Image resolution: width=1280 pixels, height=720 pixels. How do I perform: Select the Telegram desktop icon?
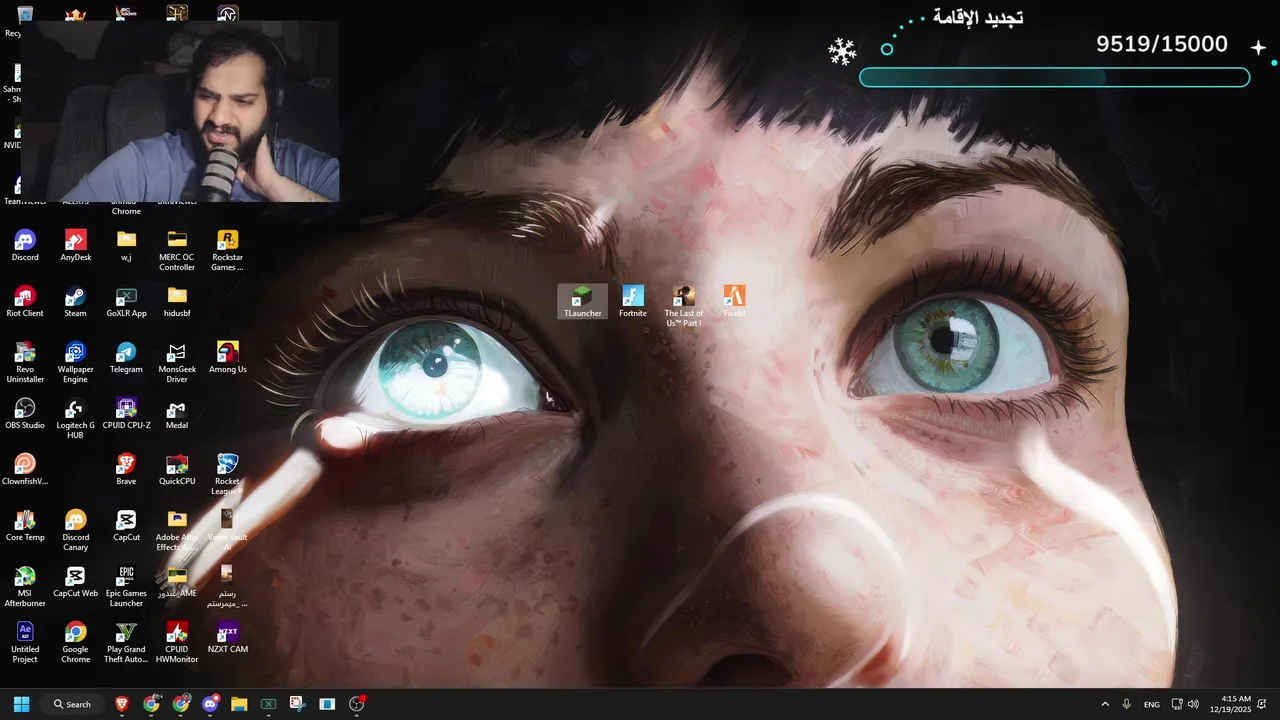pyautogui.click(x=126, y=358)
